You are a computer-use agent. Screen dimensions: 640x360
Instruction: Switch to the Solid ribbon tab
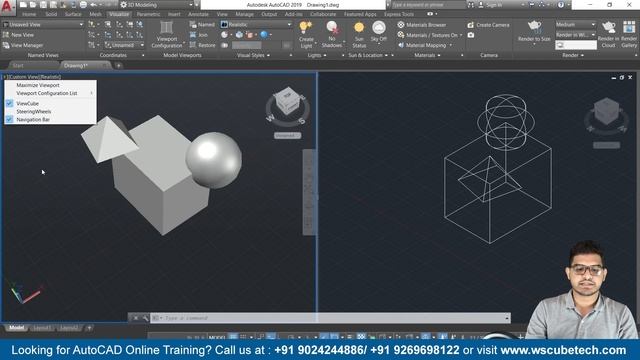51,14
